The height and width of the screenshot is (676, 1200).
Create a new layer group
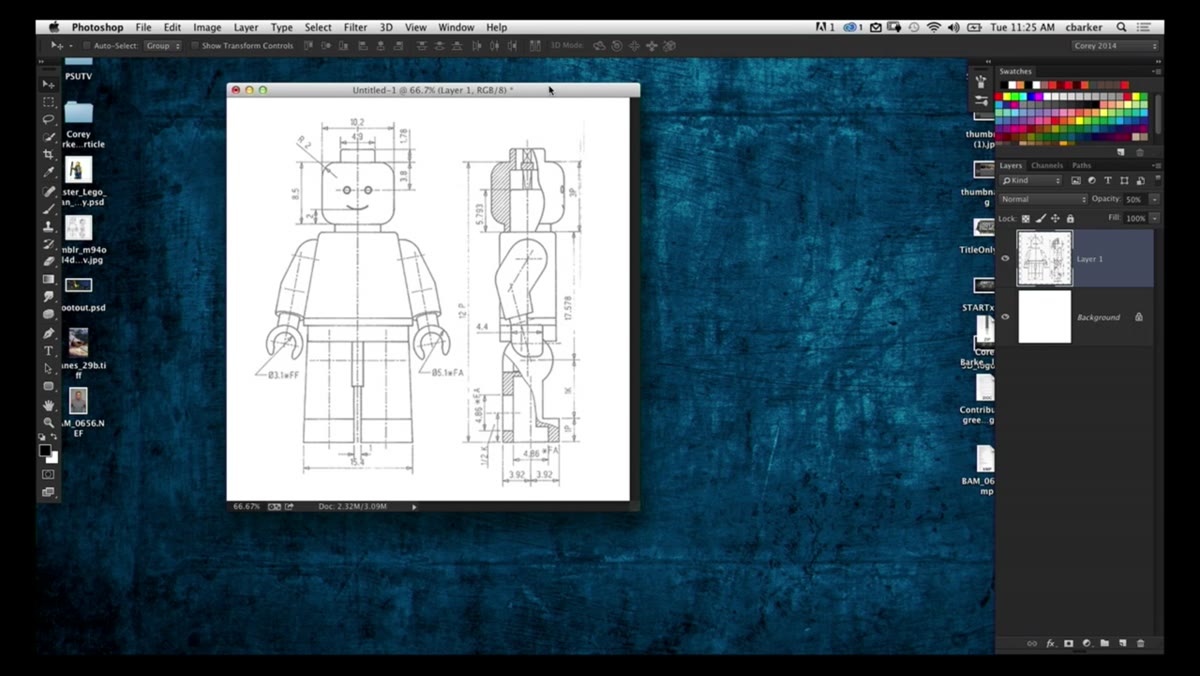point(1104,643)
